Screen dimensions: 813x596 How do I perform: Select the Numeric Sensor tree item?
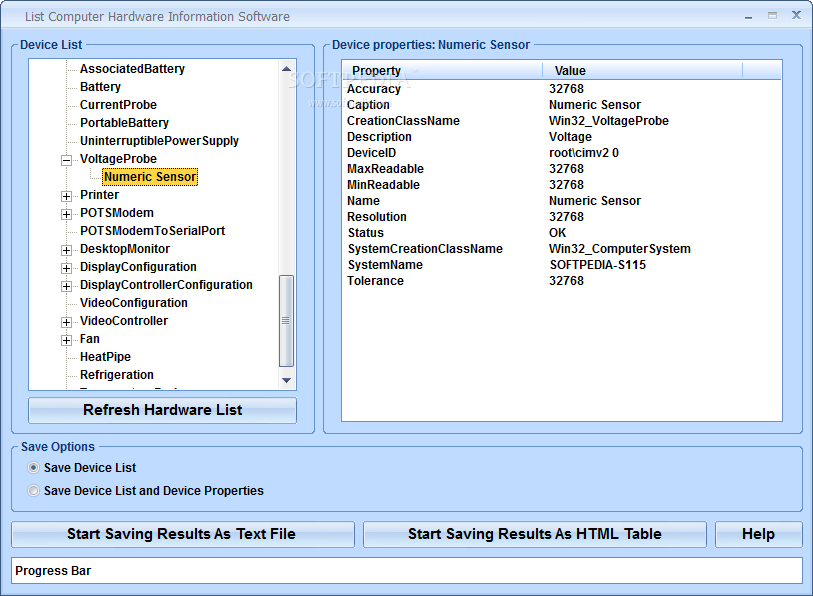pyautogui.click(x=150, y=177)
